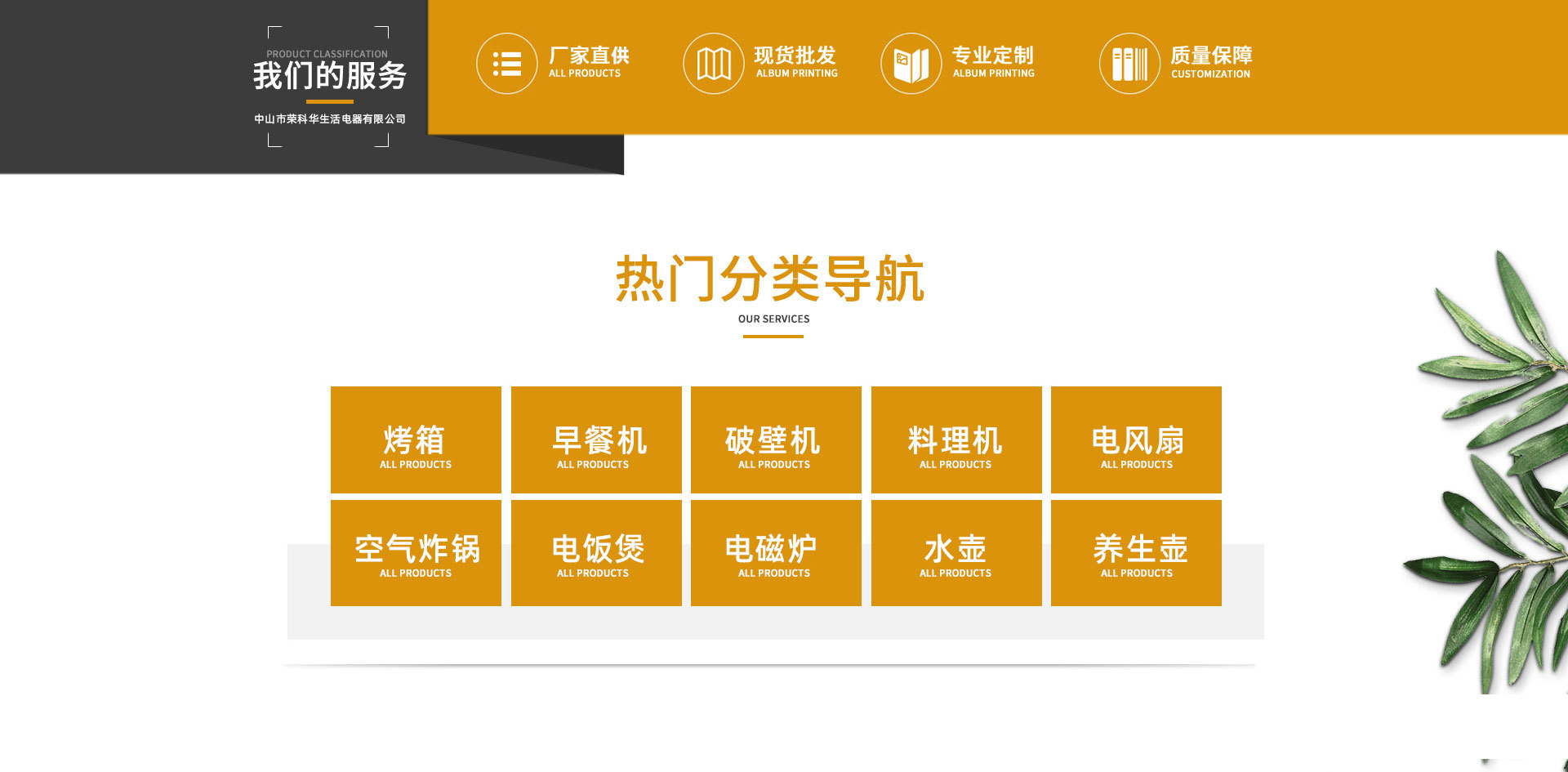1568x772 pixels.
Task: Click the 热门分类导航 section title
Action: (x=769, y=279)
